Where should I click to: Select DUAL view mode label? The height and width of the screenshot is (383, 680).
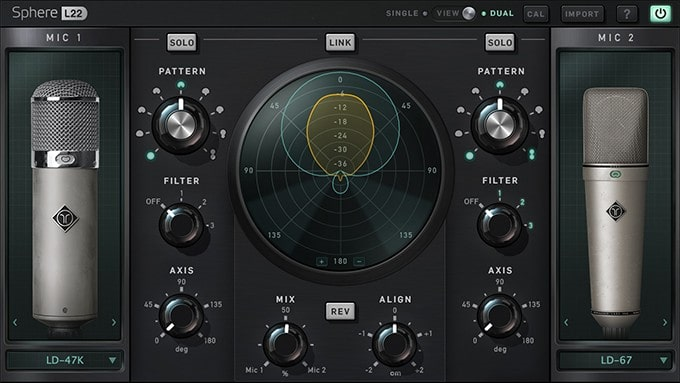pos(502,13)
